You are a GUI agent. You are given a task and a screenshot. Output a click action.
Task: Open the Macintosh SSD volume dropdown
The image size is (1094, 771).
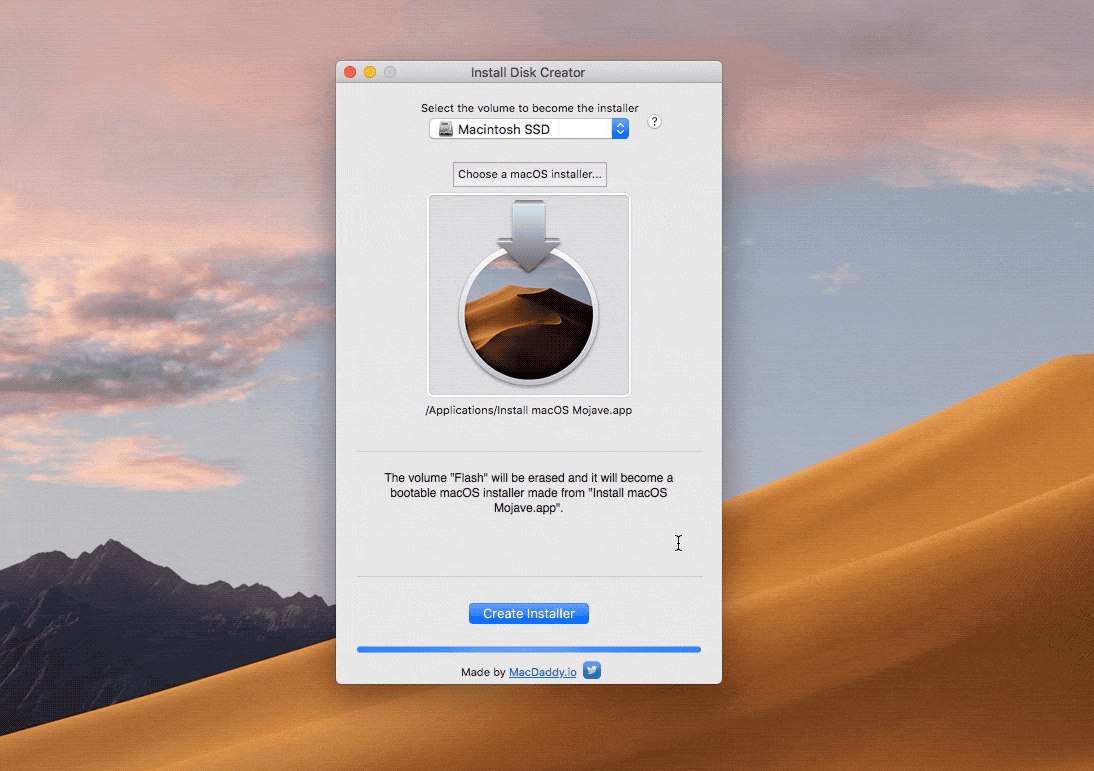[x=529, y=129]
